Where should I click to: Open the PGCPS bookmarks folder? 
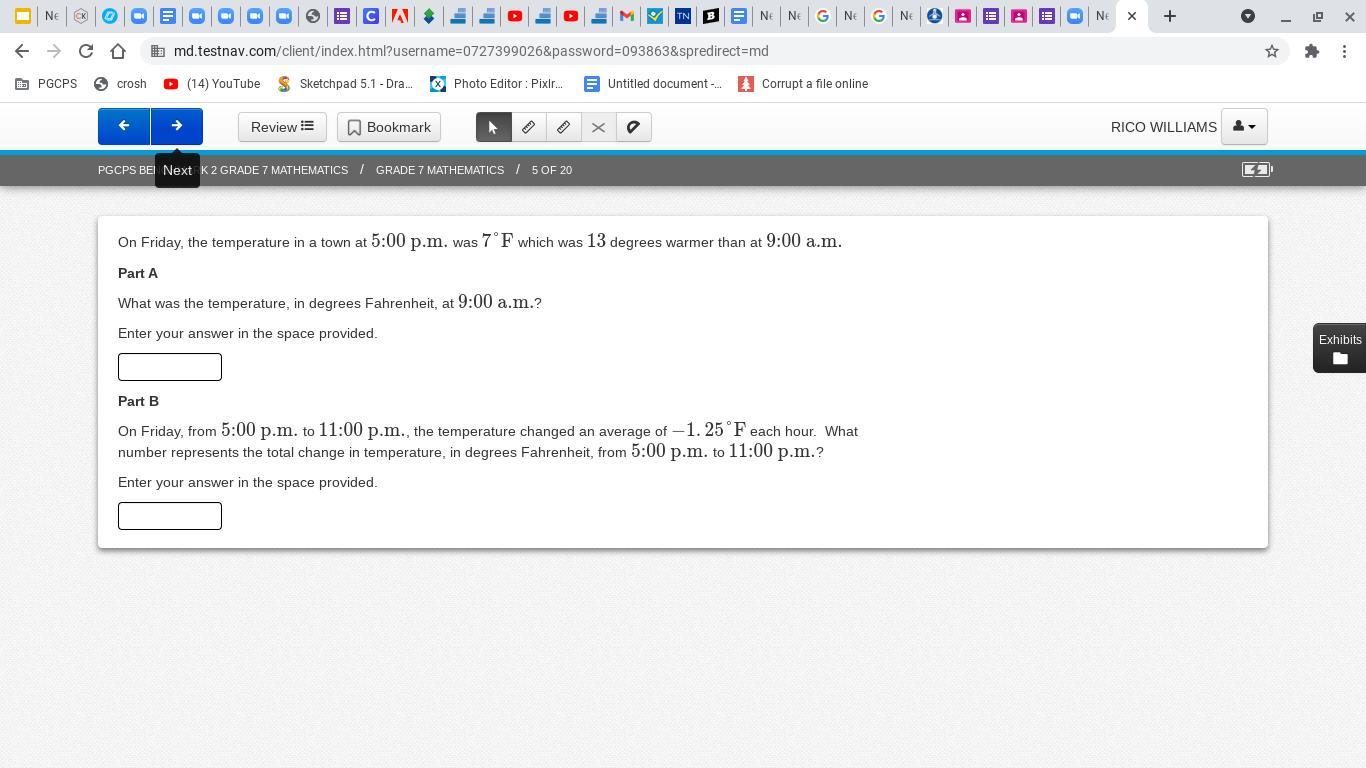pyautogui.click(x=46, y=84)
